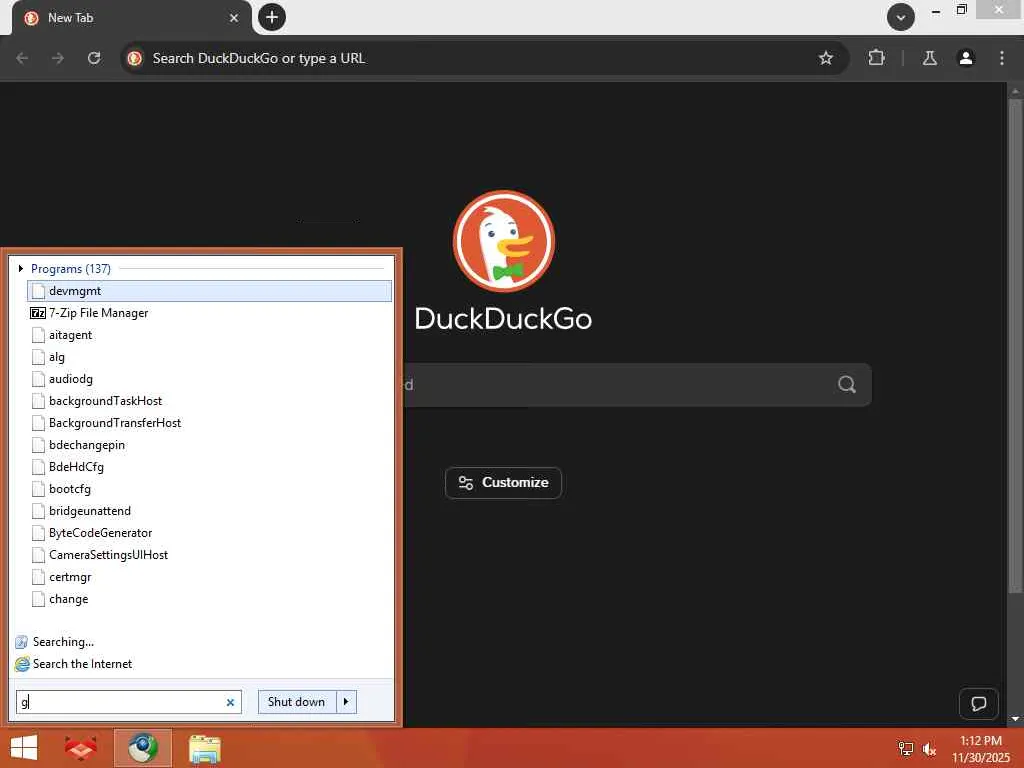Viewport: 1024px width, 768px height.
Task: Open the Customize button
Action: 504,483
